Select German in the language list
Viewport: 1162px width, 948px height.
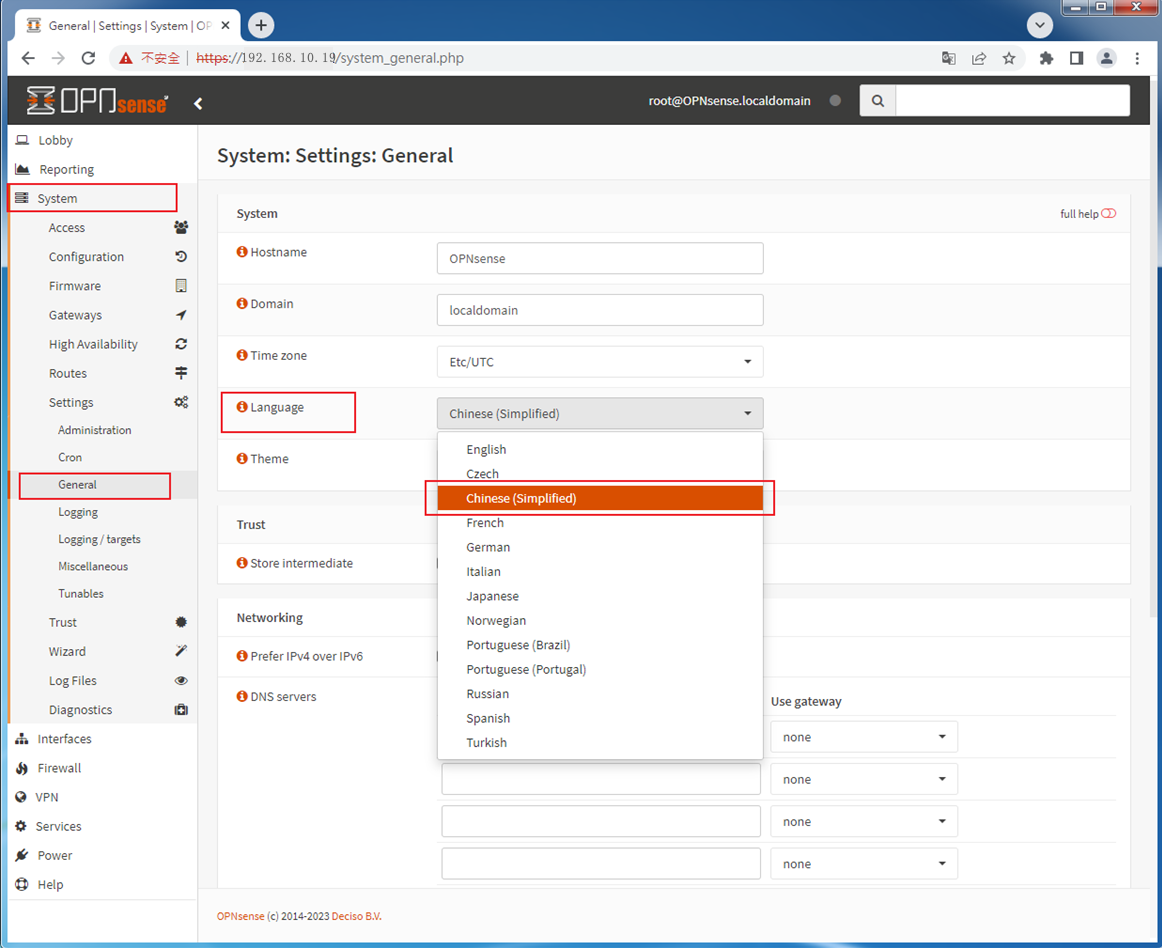(x=600, y=547)
